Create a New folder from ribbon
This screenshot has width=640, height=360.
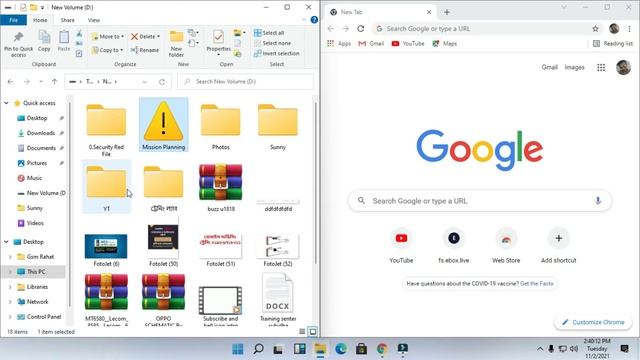pyautogui.click(x=176, y=44)
